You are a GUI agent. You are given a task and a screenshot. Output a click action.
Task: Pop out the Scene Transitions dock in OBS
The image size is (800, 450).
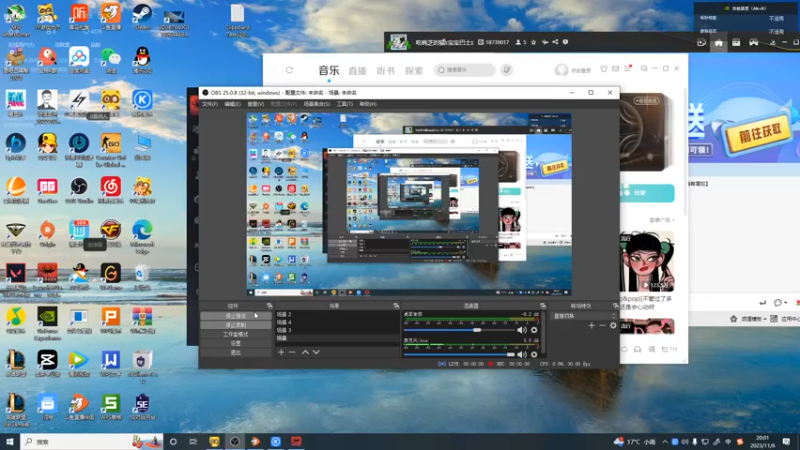(616, 306)
